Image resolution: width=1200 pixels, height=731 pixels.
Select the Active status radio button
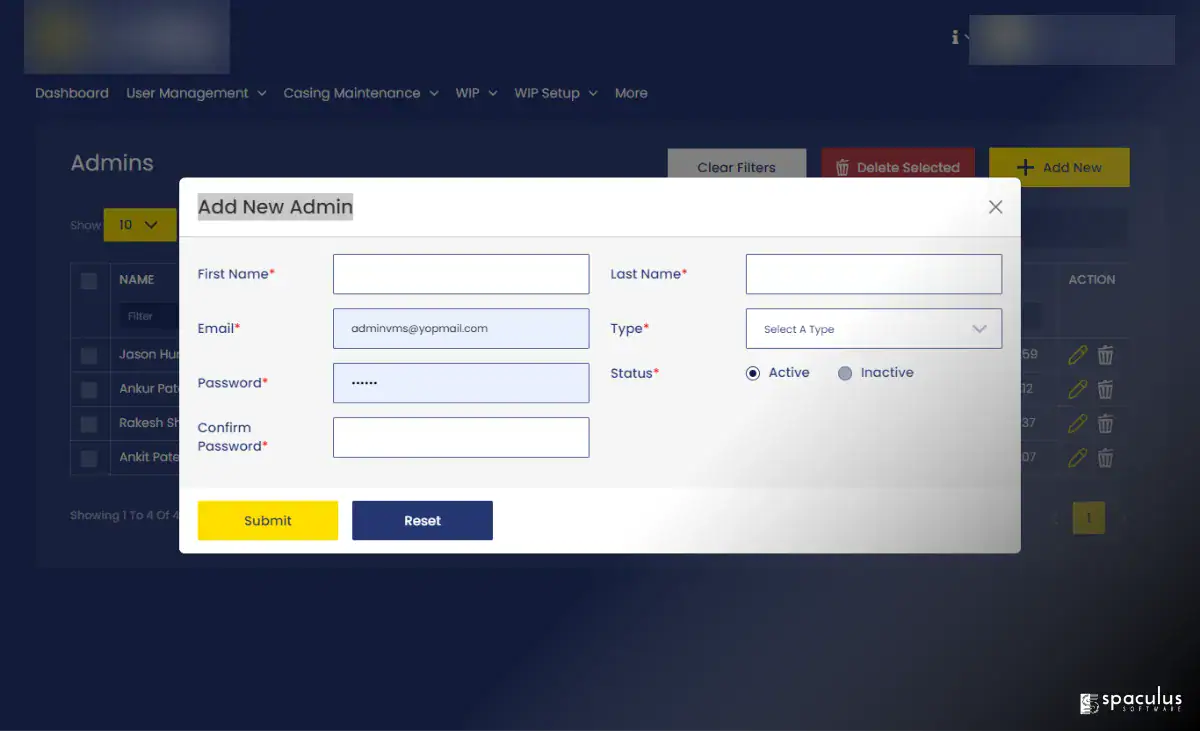click(x=753, y=373)
